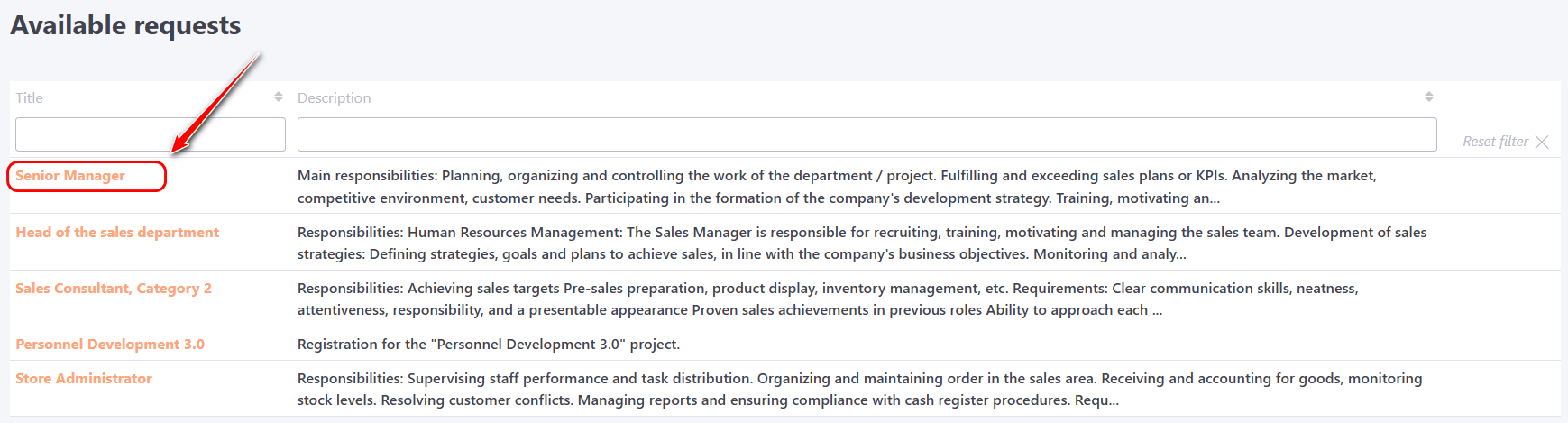Click the X icon beside Reset filter
1568x423 pixels.
1542,142
